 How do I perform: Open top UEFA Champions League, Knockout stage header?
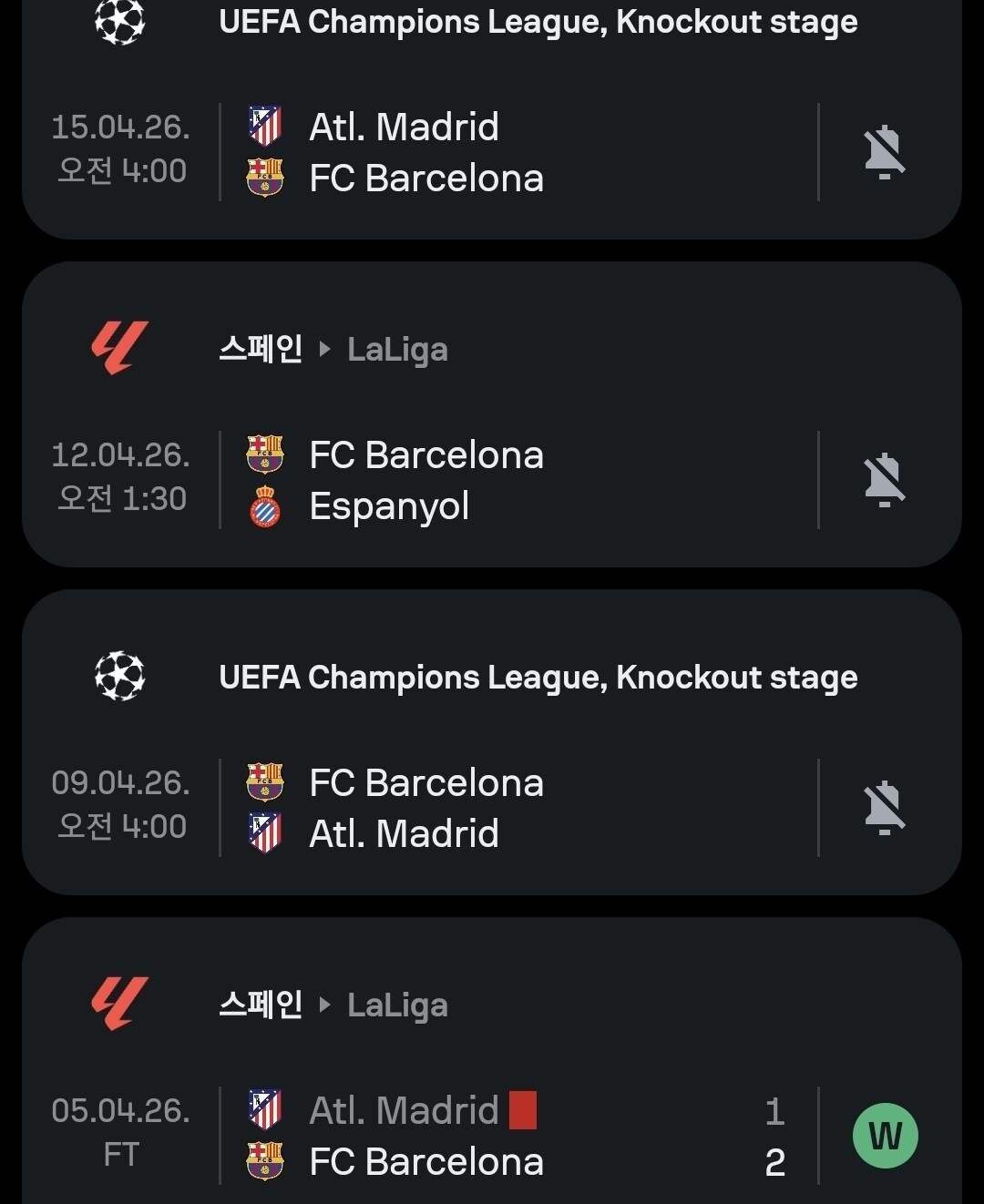[538, 22]
